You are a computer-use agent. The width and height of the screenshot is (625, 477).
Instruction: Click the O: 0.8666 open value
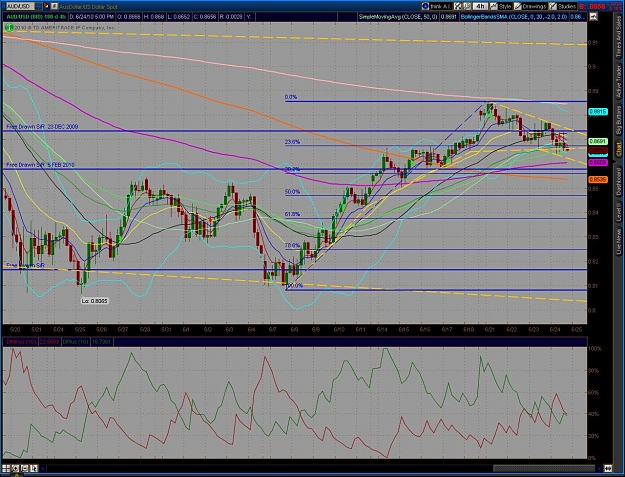129,17
